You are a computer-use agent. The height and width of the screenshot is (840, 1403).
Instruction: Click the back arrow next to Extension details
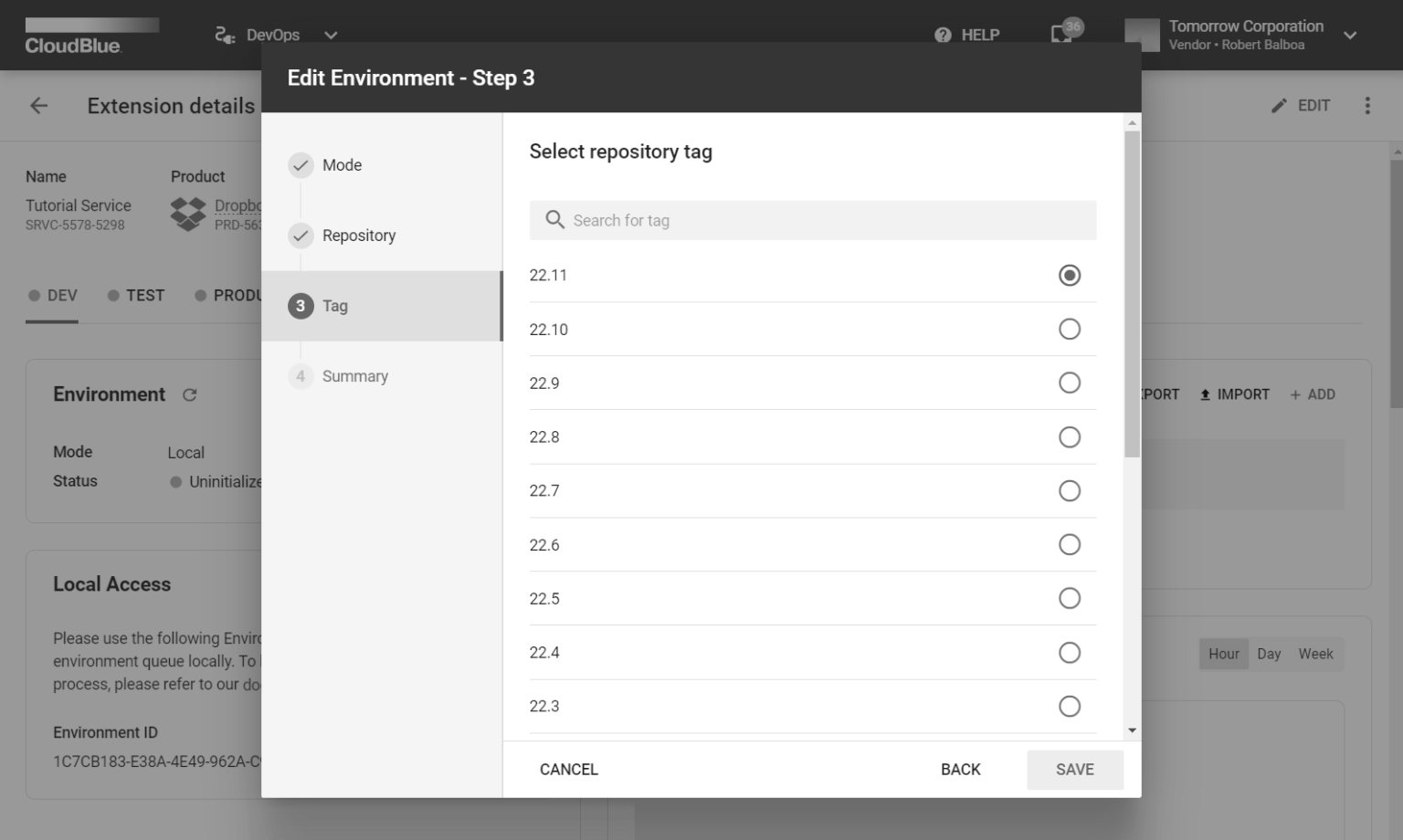pos(38,106)
